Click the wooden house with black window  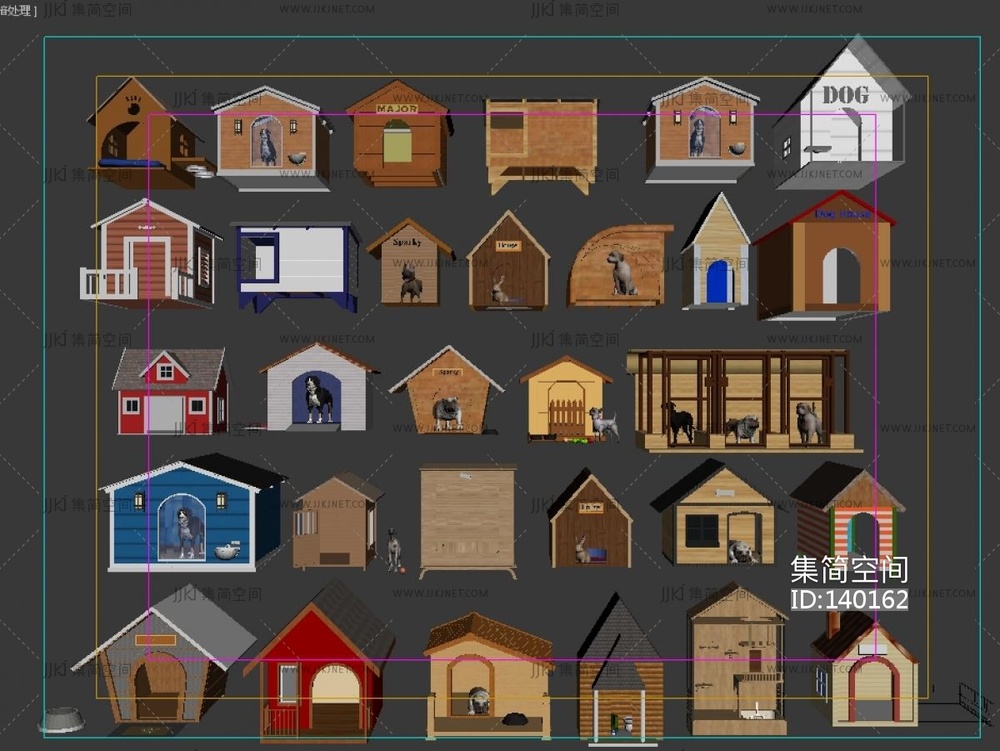(714, 518)
